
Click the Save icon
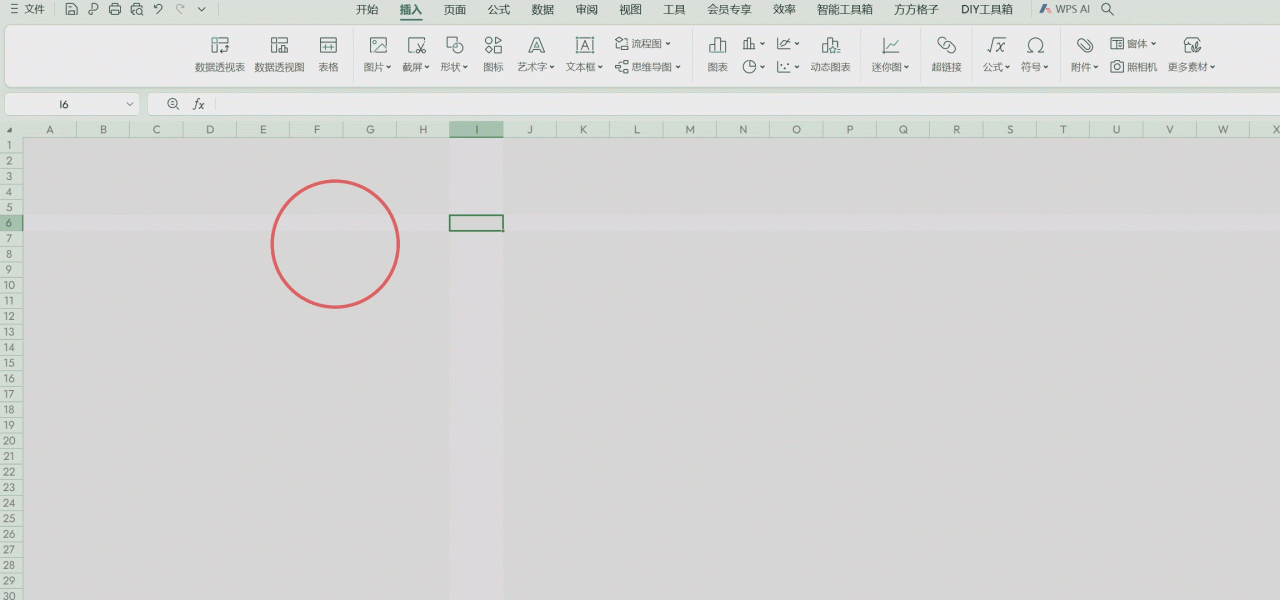(x=71, y=9)
